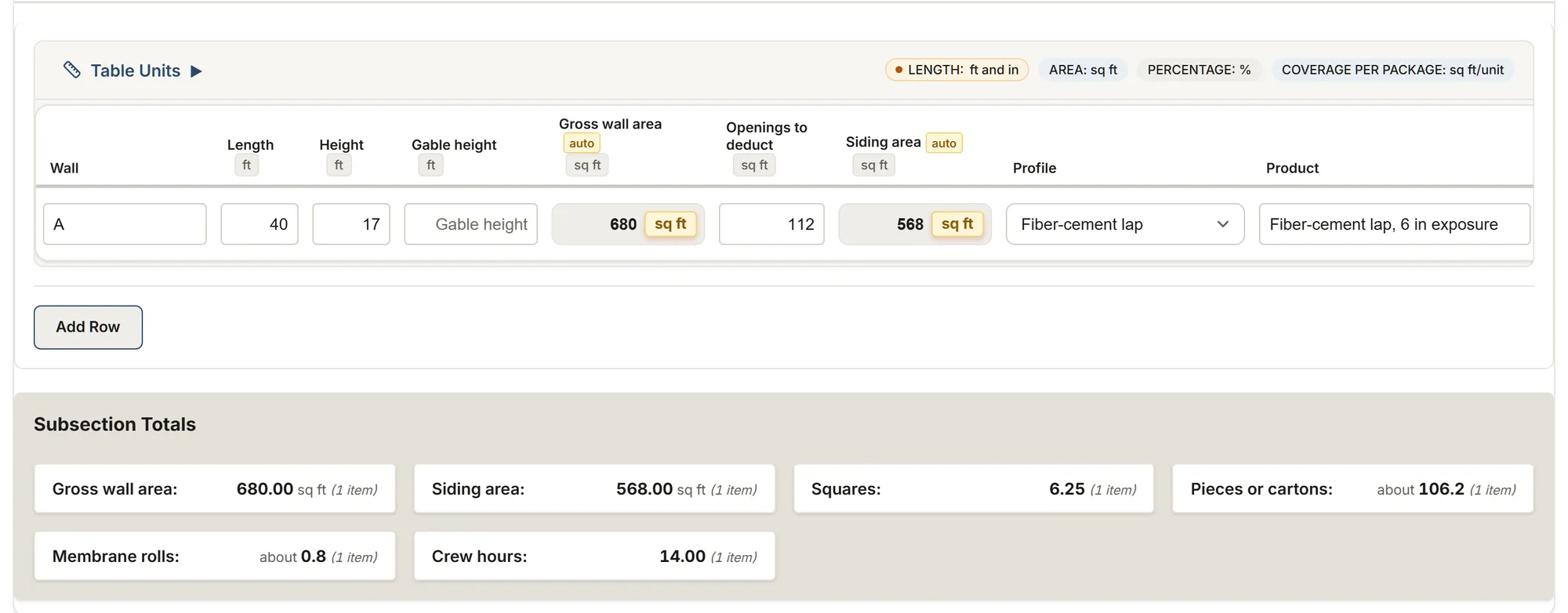The width and height of the screenshot is (1568, 613).
Task: Click the Product column header
Action: 1292,168
